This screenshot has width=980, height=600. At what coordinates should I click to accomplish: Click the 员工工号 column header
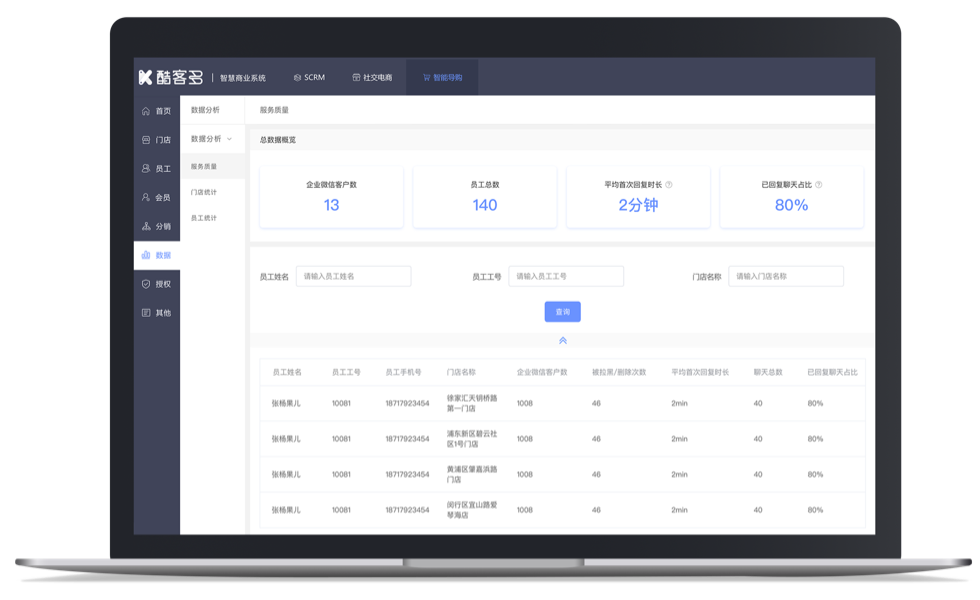pyautogui.click(x=346, y=372)
